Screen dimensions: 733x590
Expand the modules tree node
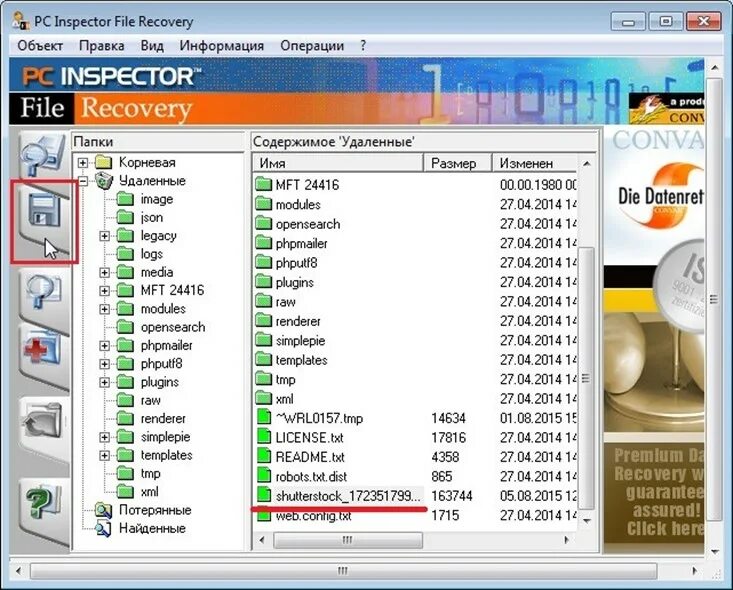tap(105, 309)
